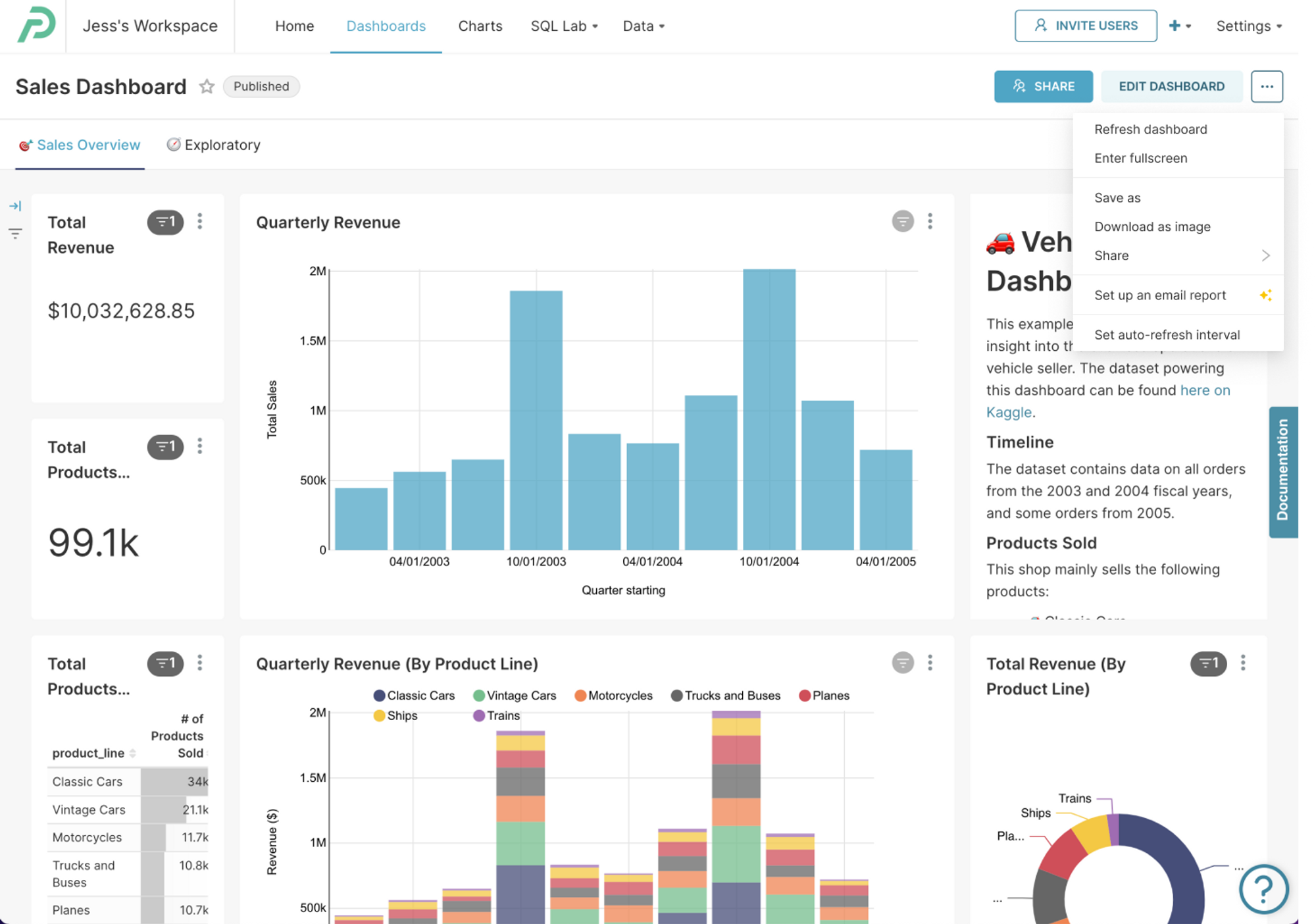Image resolution: width=1316 pixels, height=924 pixels.
Task: Open the filters funnel icon in the sidebar
Action: pyautogui.click(x=15, y=233)
